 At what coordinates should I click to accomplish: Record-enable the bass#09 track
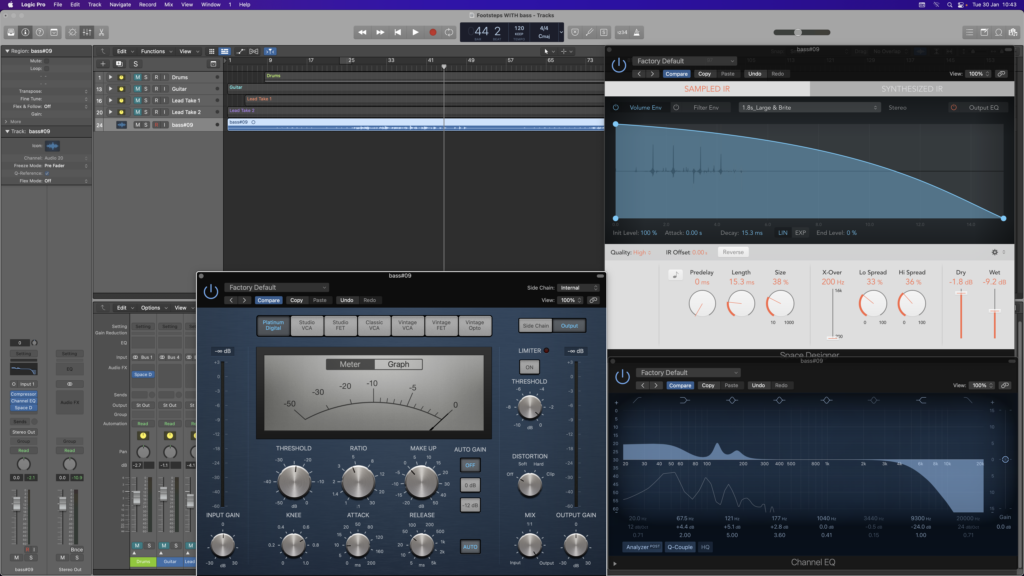point(156,125)
